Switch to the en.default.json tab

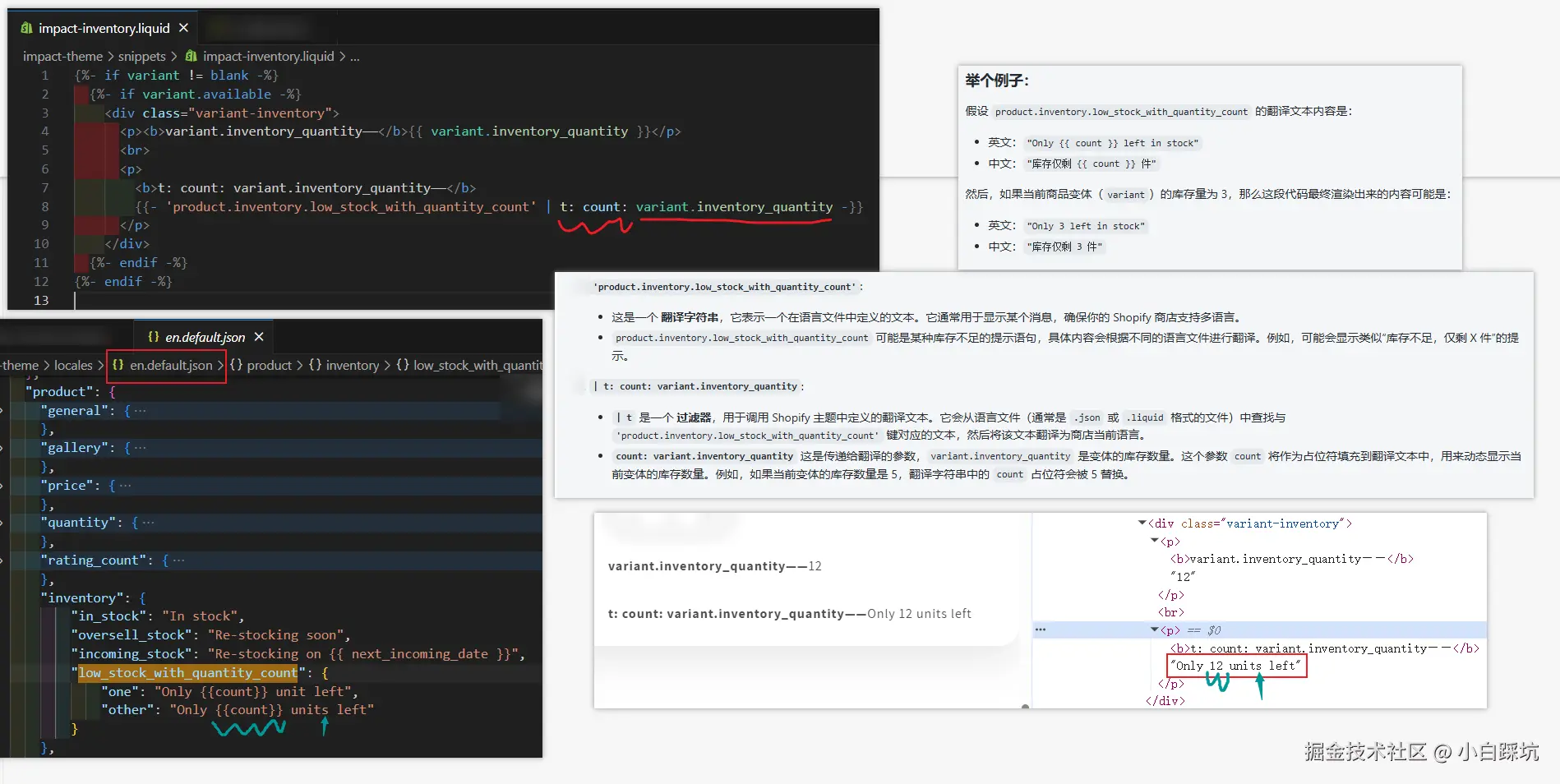pos(203,337)
